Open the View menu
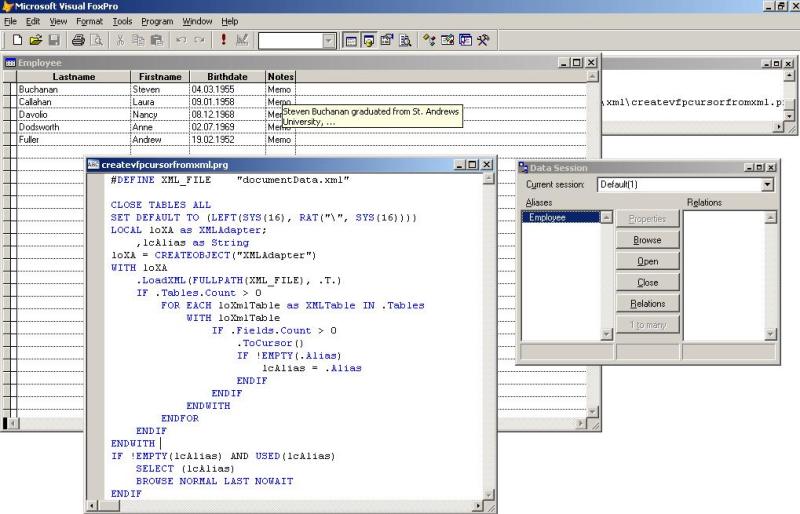800x514 pixels. 58,21
